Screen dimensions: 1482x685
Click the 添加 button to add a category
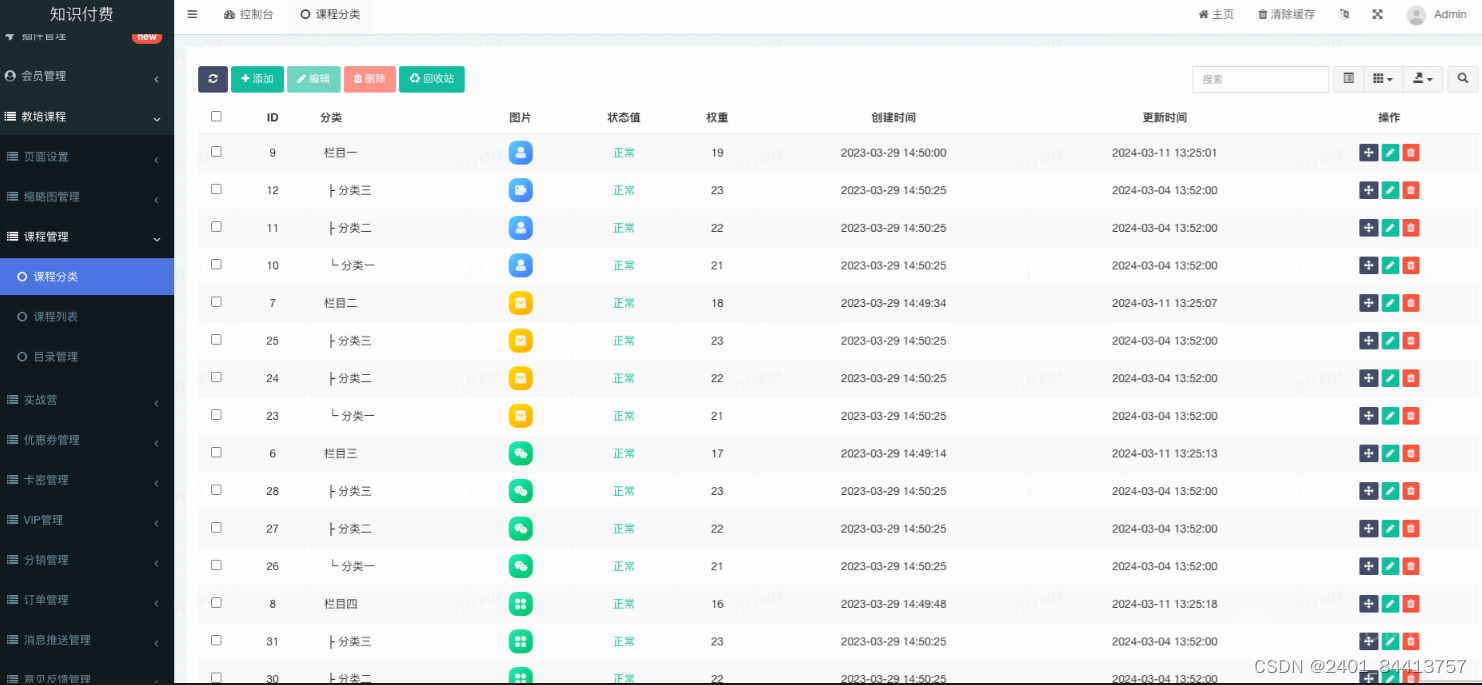[257, 78]
